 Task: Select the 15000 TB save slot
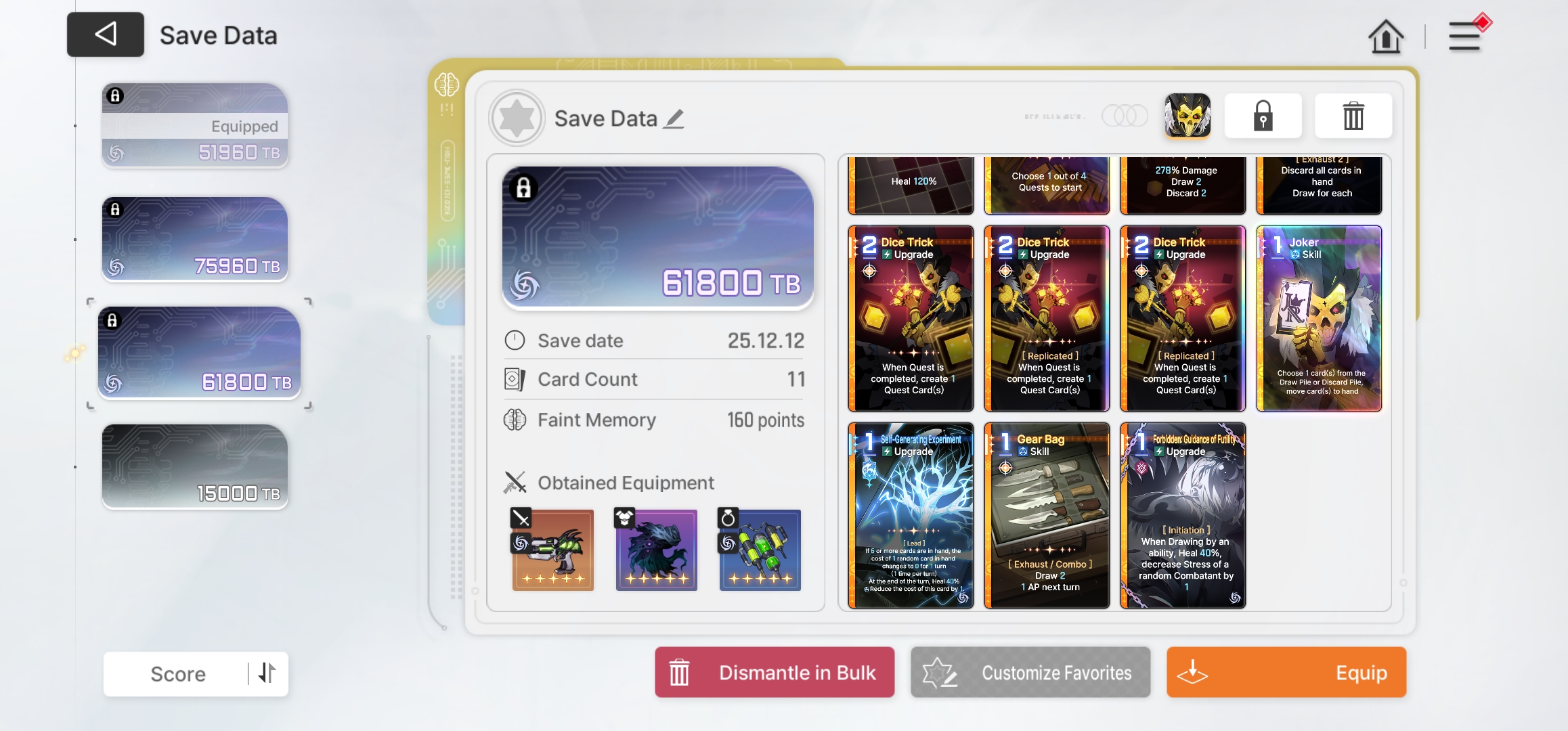(195, 466)
